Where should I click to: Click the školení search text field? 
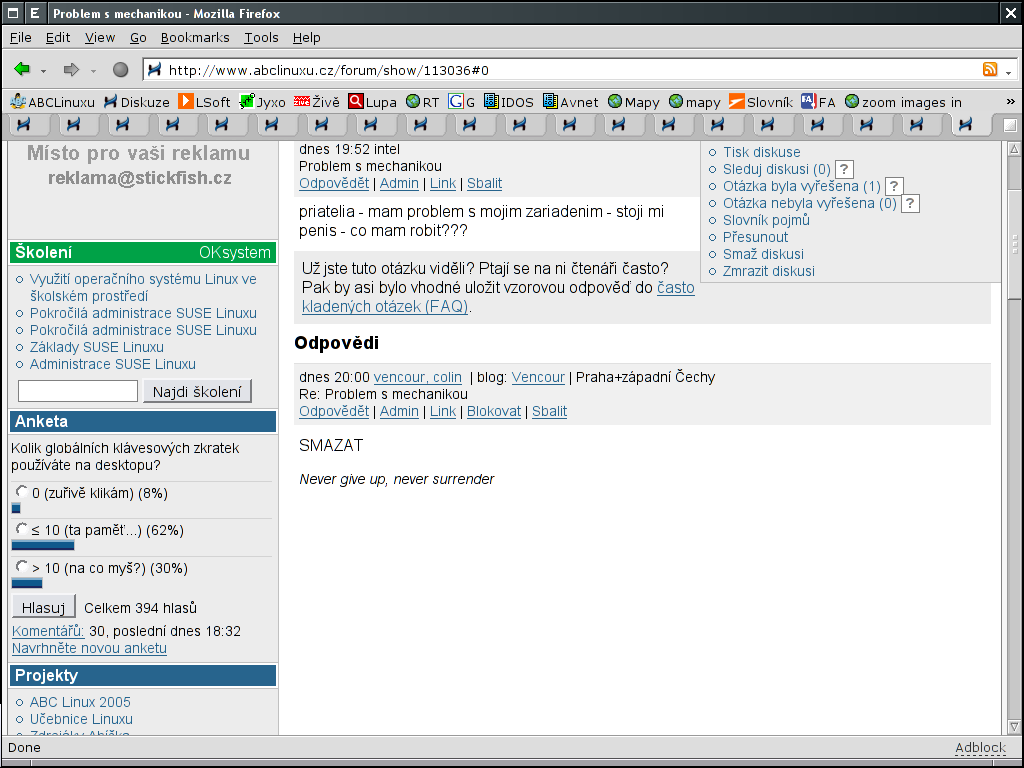coord(78,391)
